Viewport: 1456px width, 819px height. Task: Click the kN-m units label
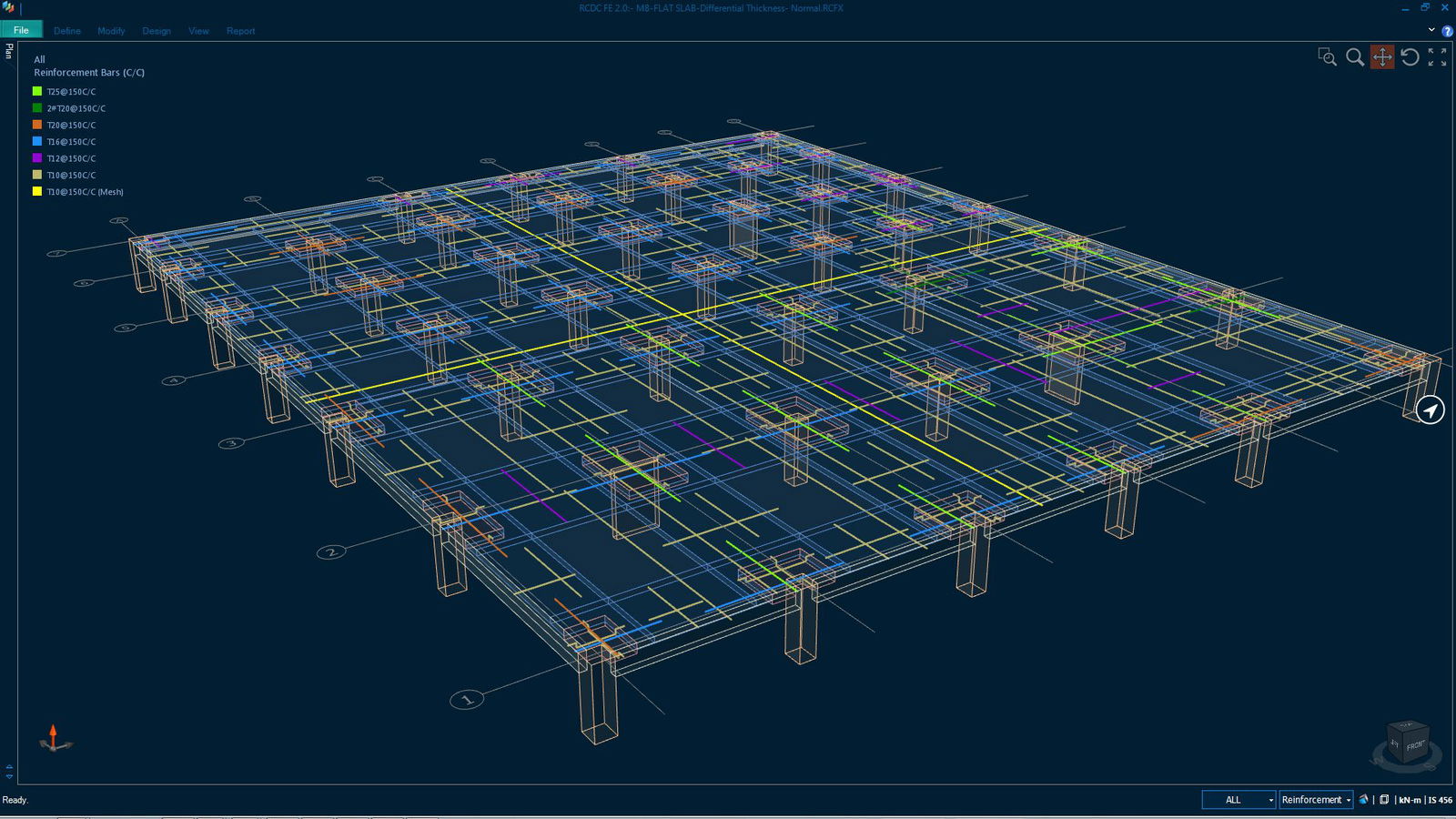coord(1410,800)
